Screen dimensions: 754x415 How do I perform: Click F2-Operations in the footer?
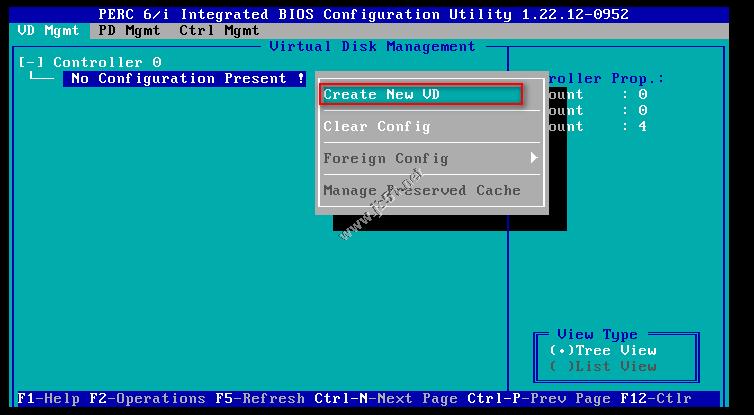pos(146,398)
